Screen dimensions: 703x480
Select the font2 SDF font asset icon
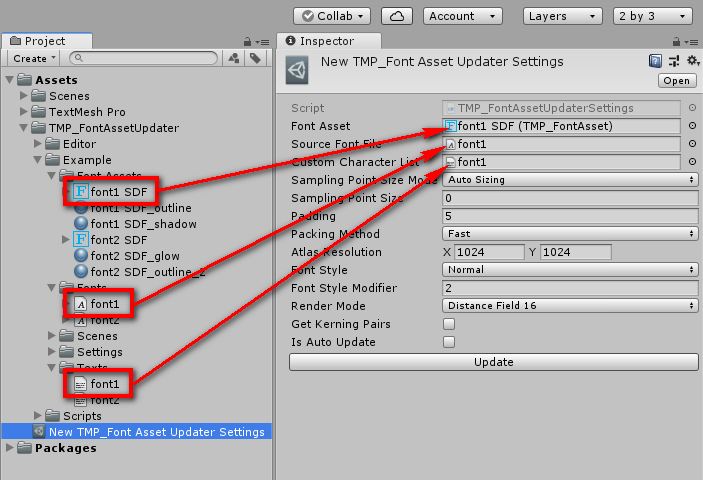[x=81, y=240]
